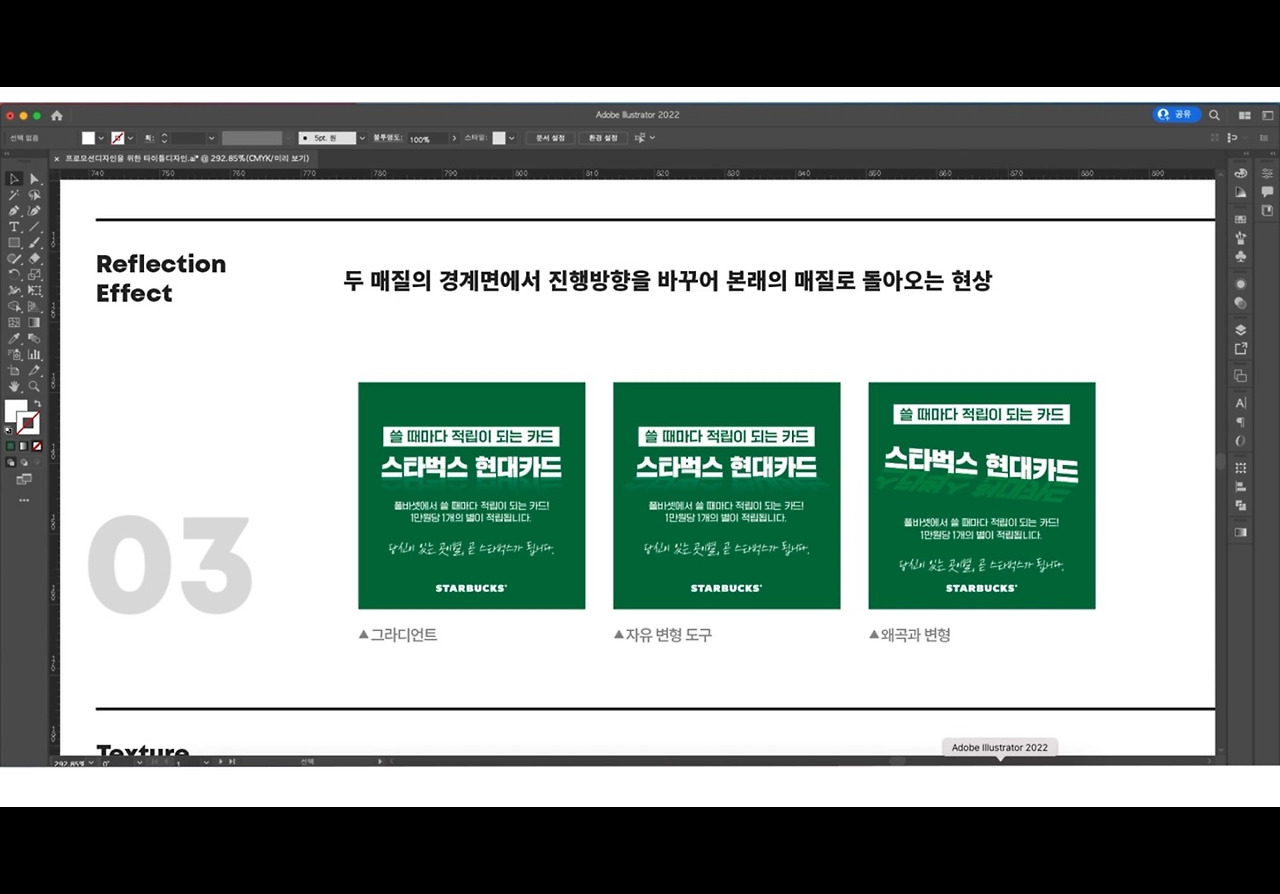The height and width of the screenshot is (894, 1280).
Task: Click the Home icon in the title bar
Action: (x=57, y=115)
